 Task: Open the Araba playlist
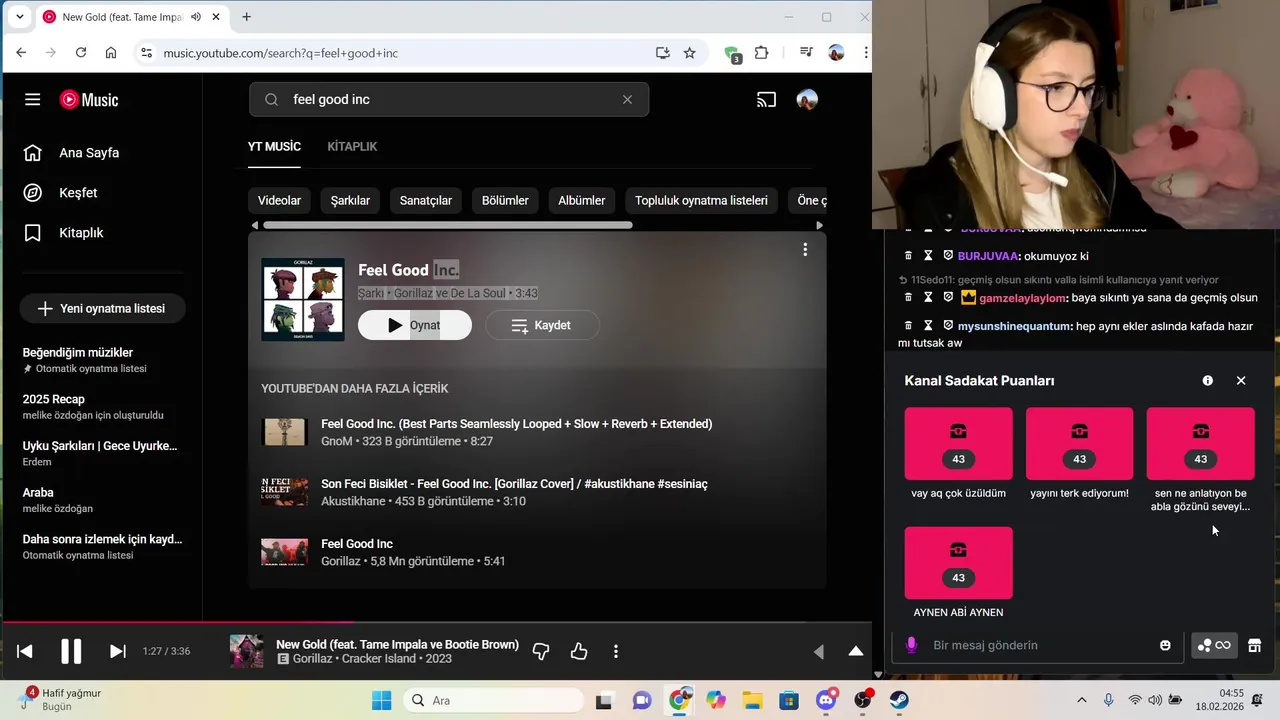pyautogui.click(x=102, y=500)
